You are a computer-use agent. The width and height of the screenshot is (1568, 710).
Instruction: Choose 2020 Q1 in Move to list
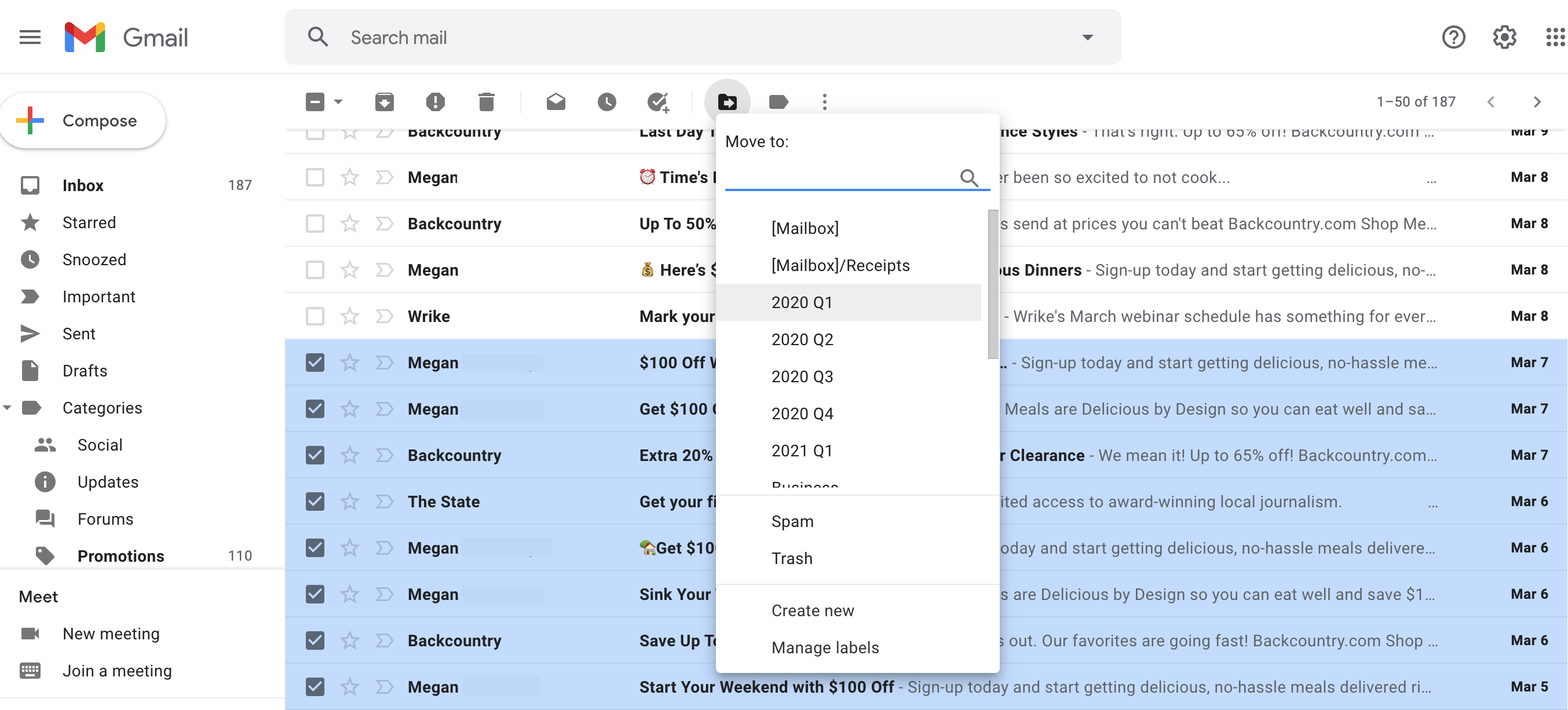(848, 302)
